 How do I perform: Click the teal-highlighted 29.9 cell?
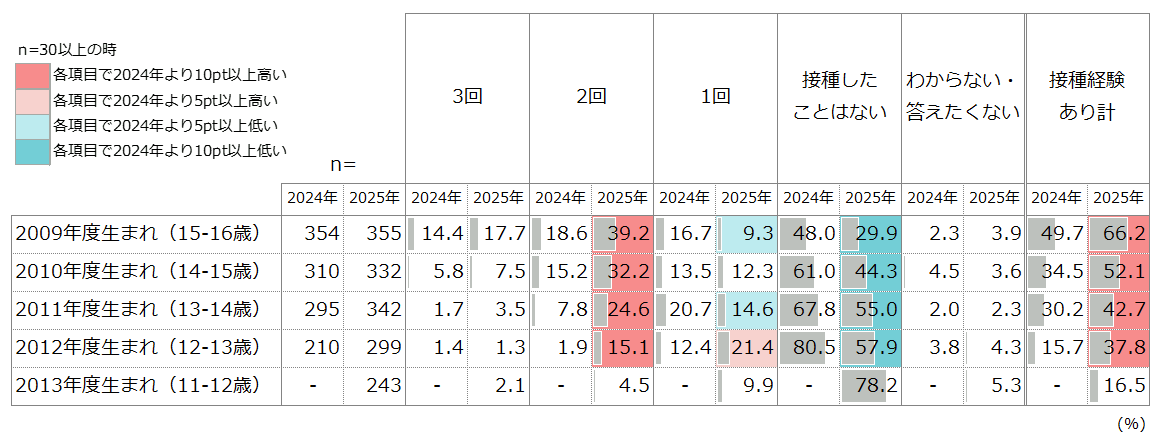(870, 234)
